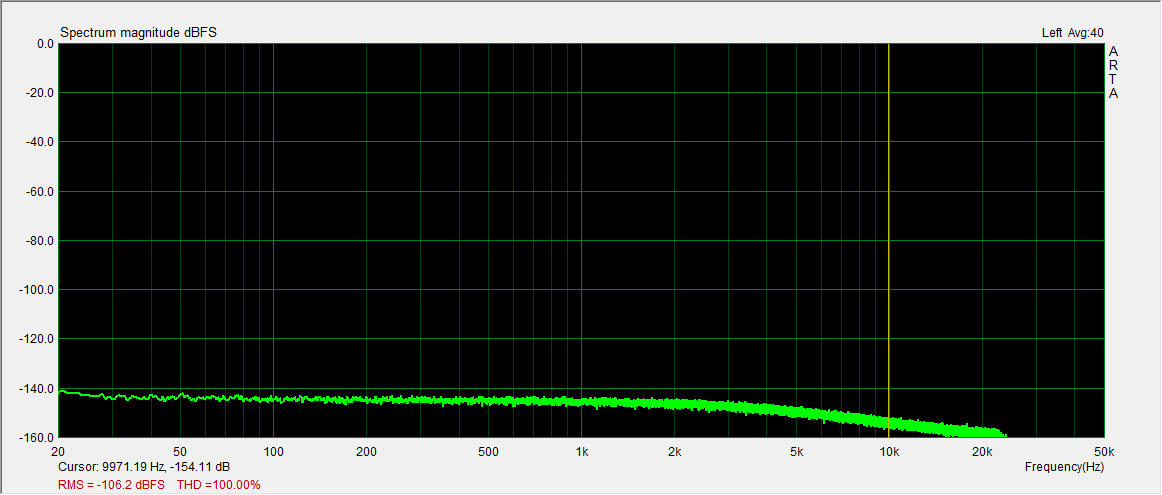The width and height of the screenshot is (1162, 495).
Task: Click the 'Frequency(Hz)' axis label
Action: pyautogui.click(x=1064, y=467)
